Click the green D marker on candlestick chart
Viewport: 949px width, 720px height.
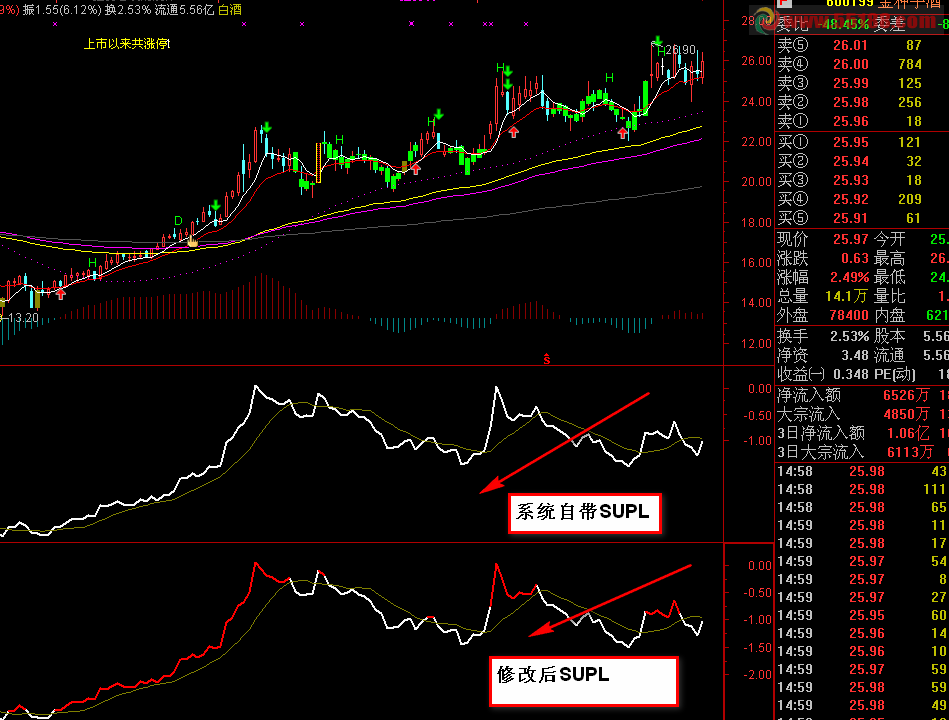179,221
